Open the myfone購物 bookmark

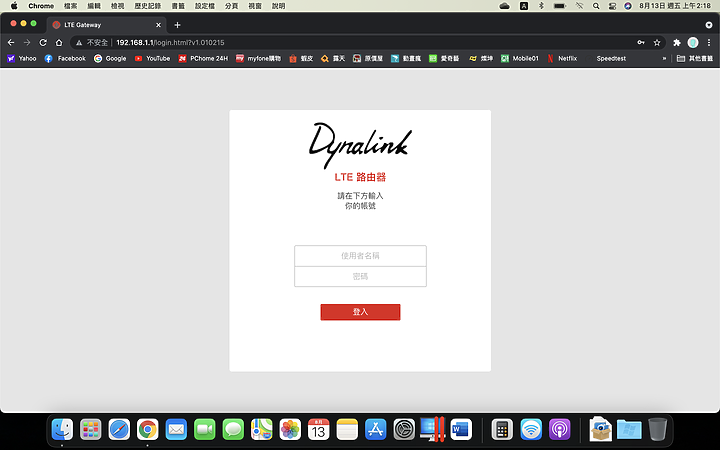point(258,58)
